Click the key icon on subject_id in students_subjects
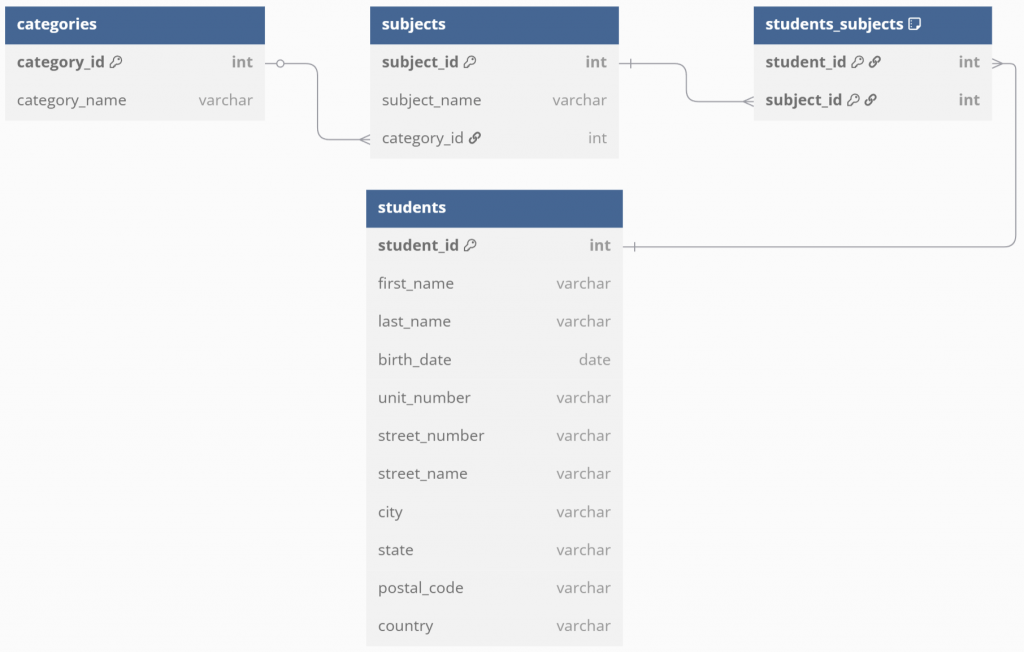The width and height of the screenshot is (1024, 652). click(853, 100)
